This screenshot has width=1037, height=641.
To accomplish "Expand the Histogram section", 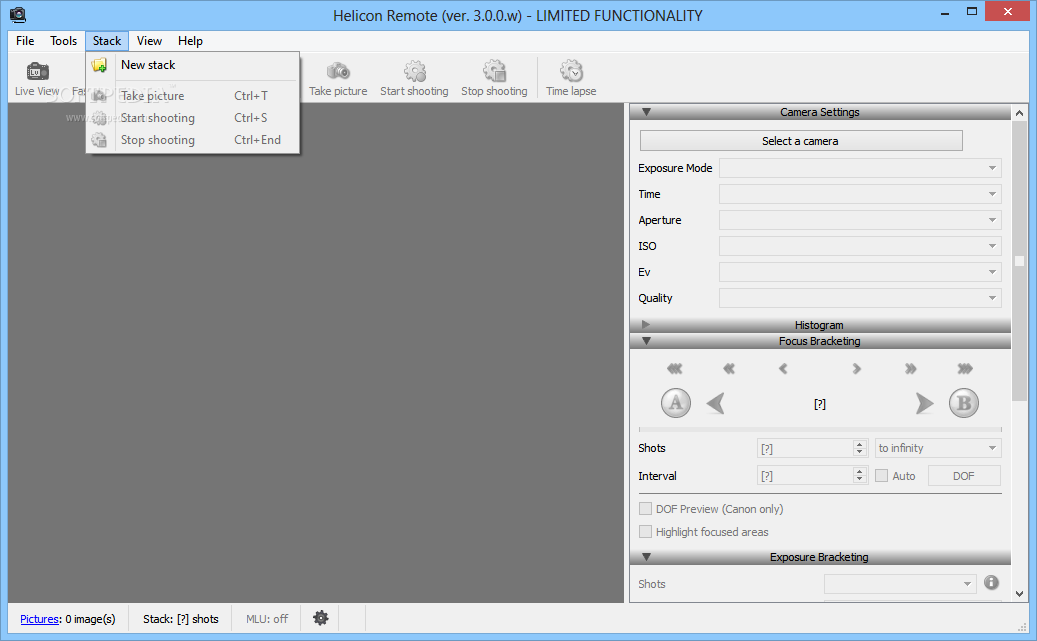I will (646, 324).
